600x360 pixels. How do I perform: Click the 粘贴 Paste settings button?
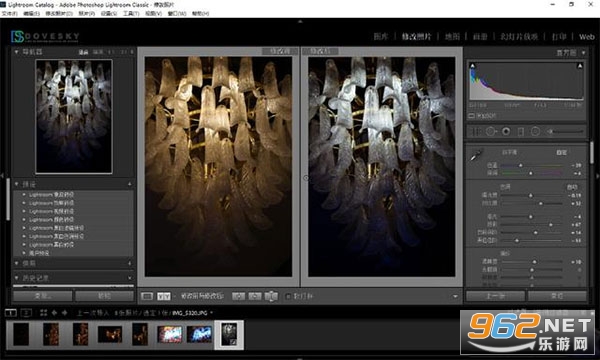tap(104, 296)
